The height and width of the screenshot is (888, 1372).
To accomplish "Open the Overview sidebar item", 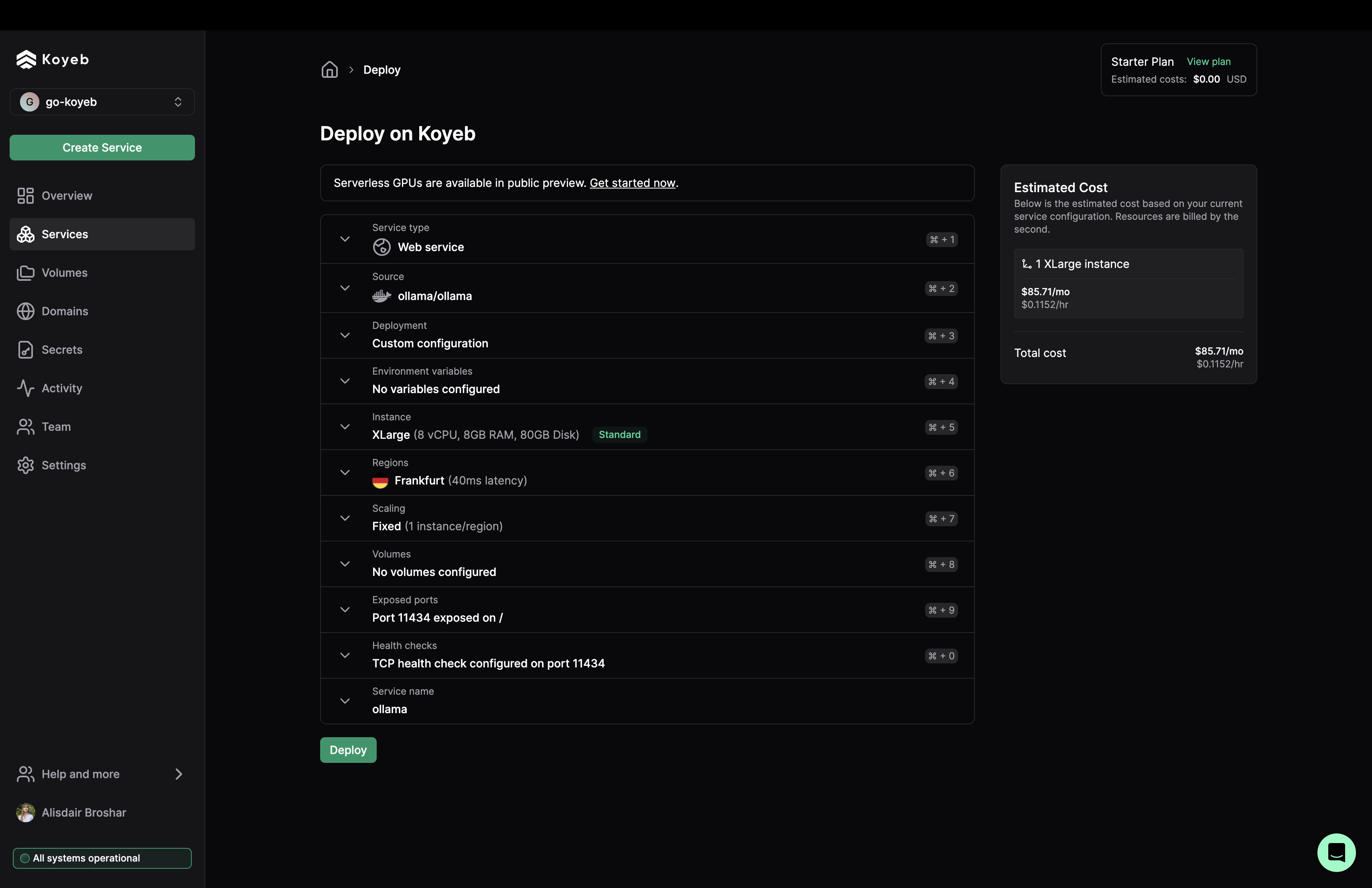I will tap(102, 196).
